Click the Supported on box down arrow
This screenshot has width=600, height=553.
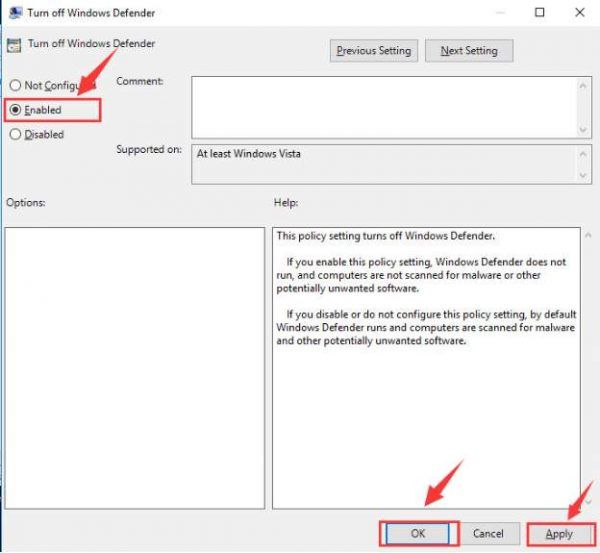tap(583, 177)
